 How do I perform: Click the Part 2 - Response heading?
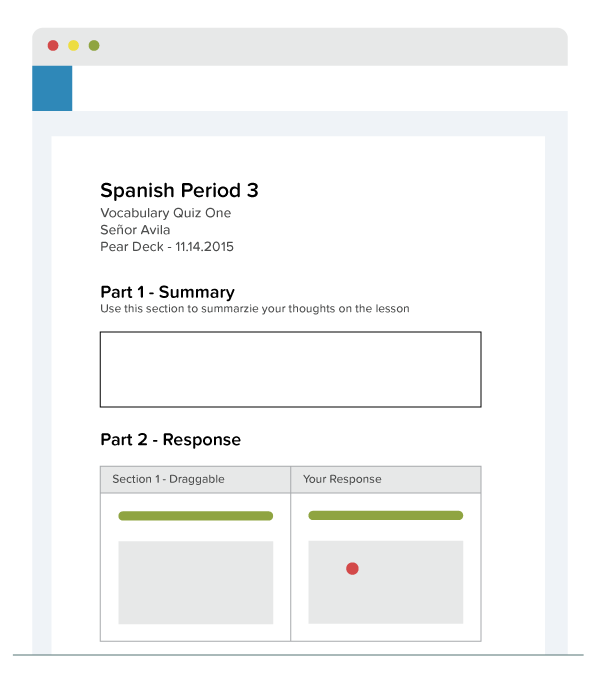tap(171, 440)
